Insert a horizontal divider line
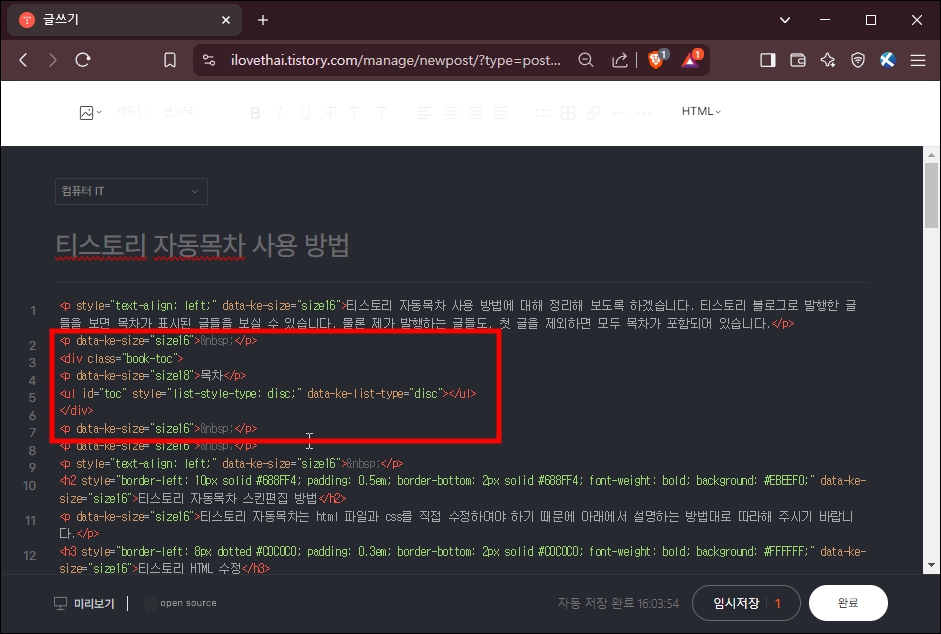Viewport: 941px width, 634px height. (618, 113)
